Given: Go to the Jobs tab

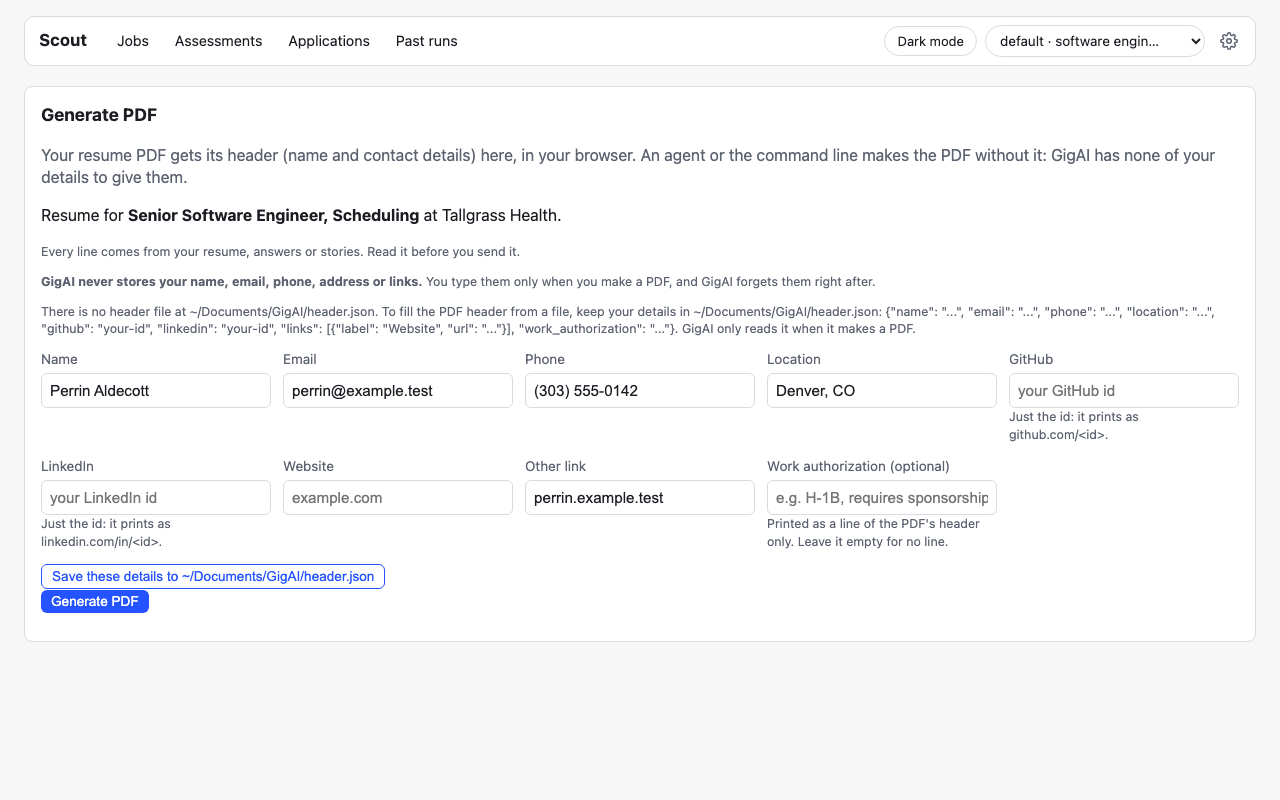Looking at the screenshot, I should tap(133, 41).
